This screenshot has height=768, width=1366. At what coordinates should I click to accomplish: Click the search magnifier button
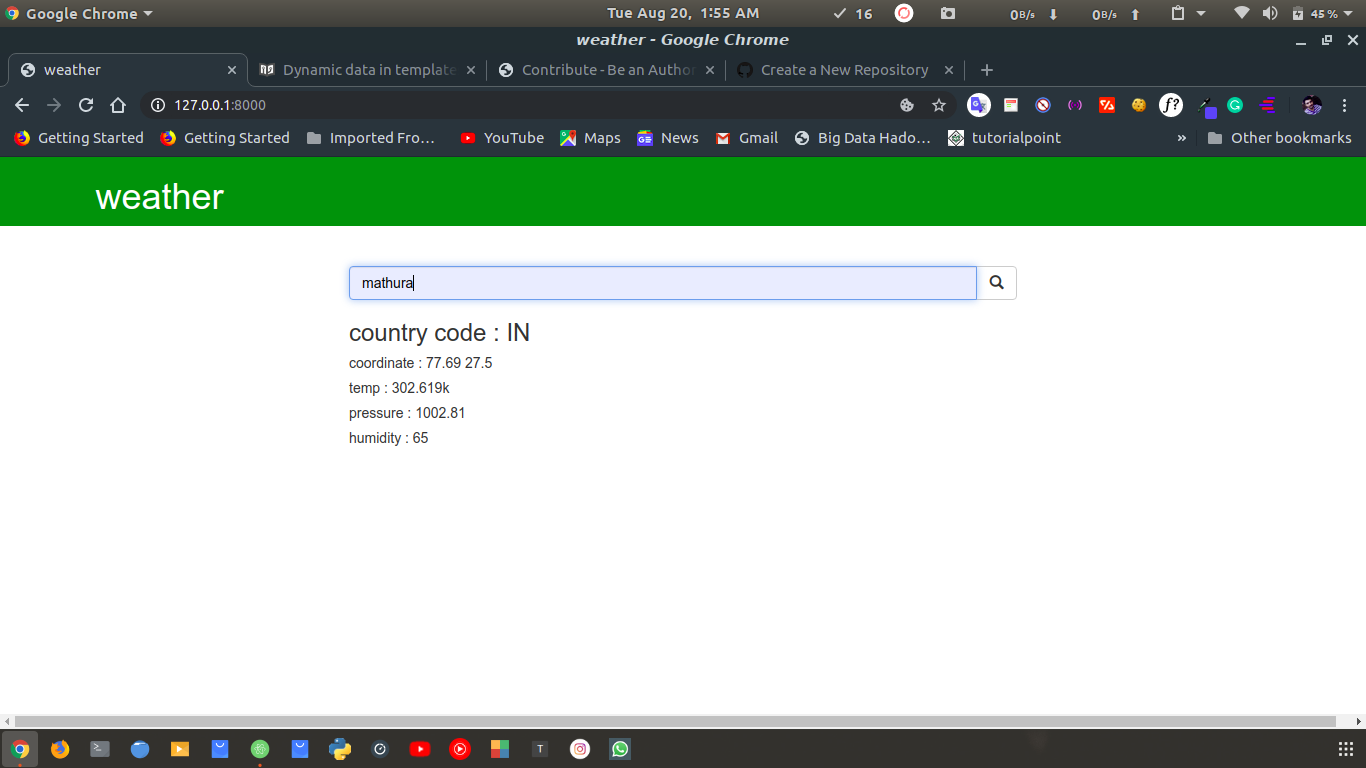tap(996, 283)
